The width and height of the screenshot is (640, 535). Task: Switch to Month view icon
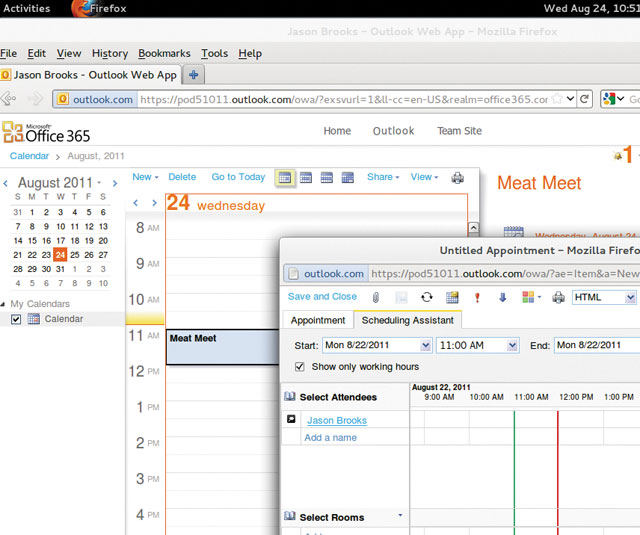[x=347, y=178]
